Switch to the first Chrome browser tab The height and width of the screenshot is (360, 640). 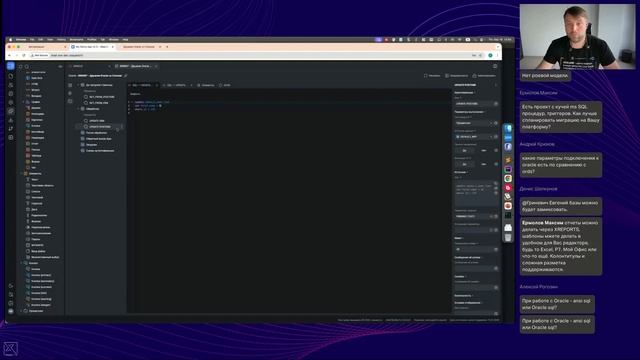(46, 47)
